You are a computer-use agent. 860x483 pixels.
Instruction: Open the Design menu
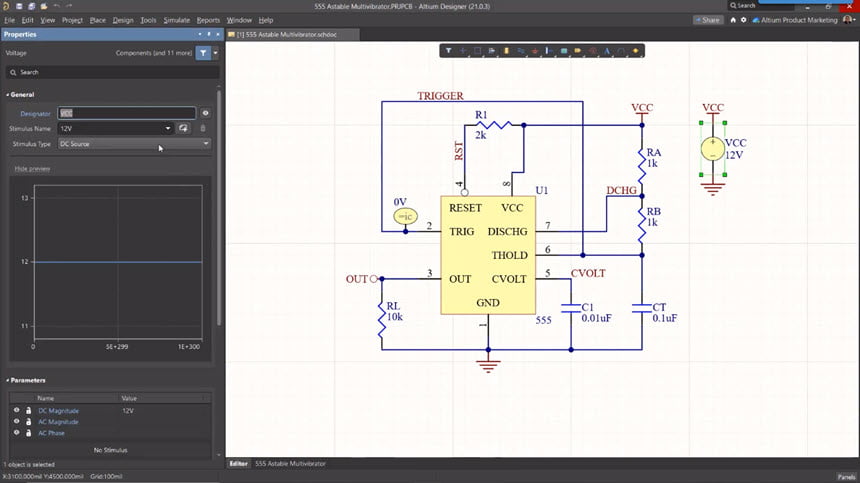123,20
